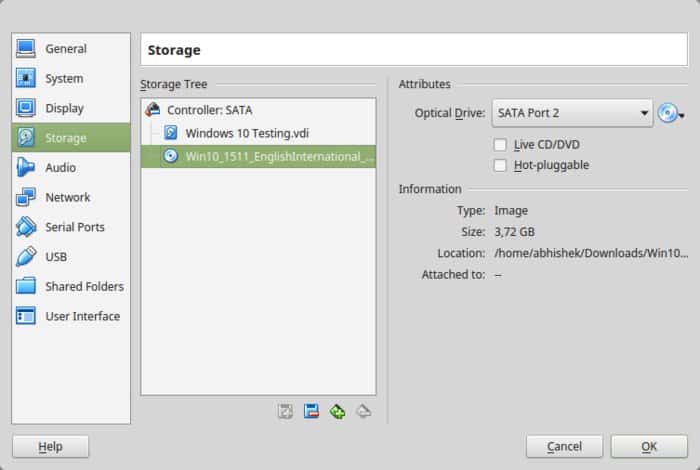The height and width of the screenshot is (470, 700).
Task: Open the optical disk chooser menu
Action: (x=670, y=114)
